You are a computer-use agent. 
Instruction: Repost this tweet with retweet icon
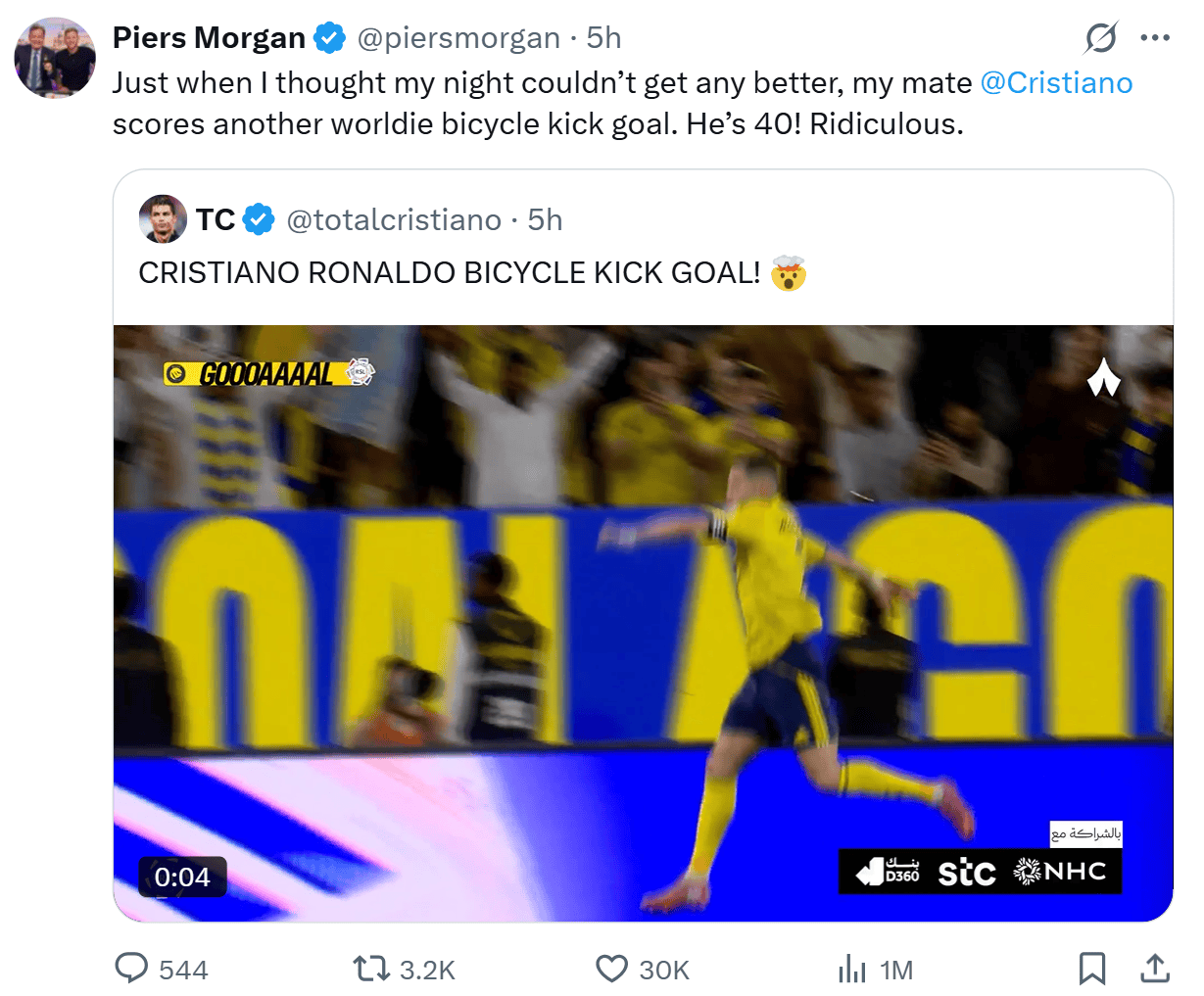point(370,969)
